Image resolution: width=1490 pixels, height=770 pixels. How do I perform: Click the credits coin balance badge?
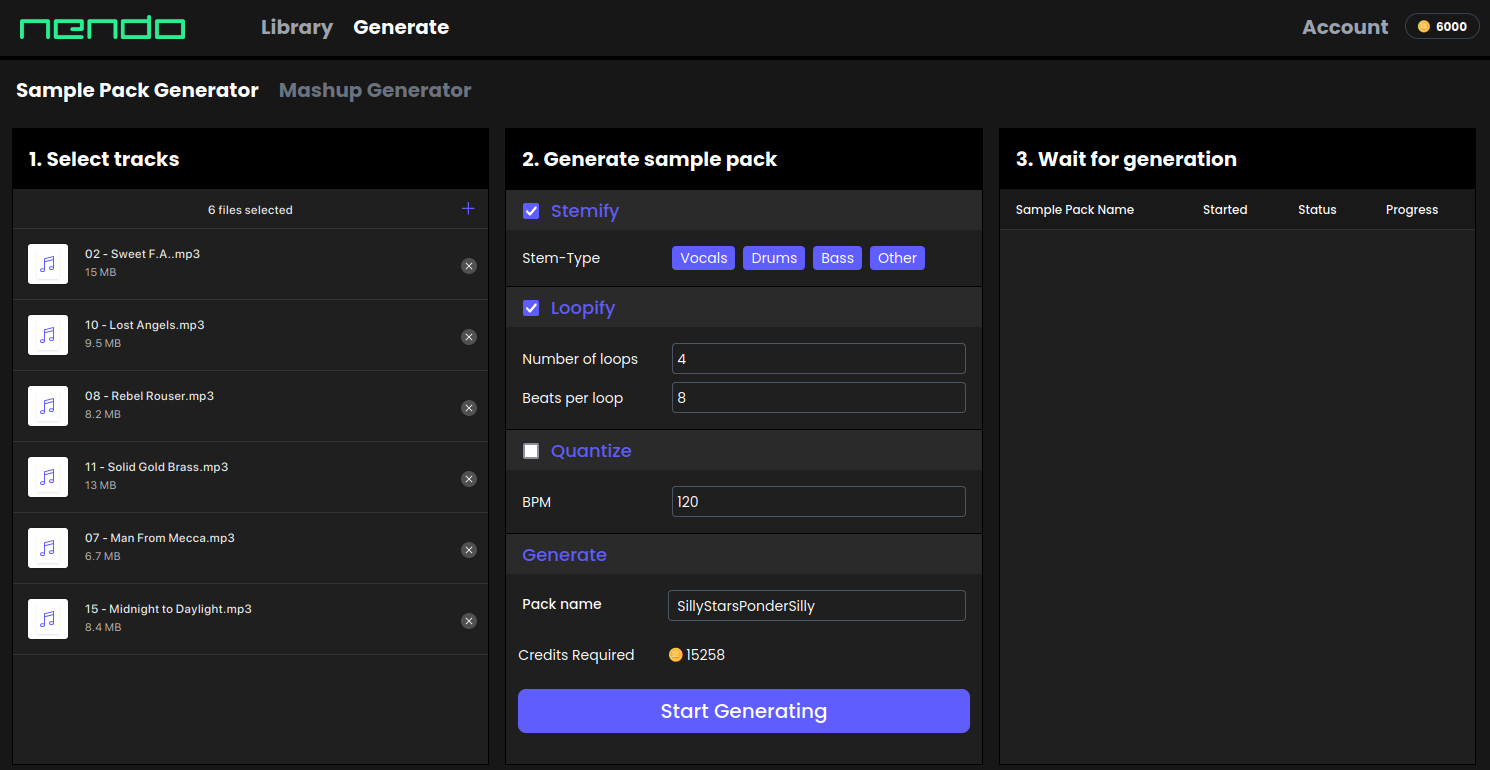[x=1442, y=27]
